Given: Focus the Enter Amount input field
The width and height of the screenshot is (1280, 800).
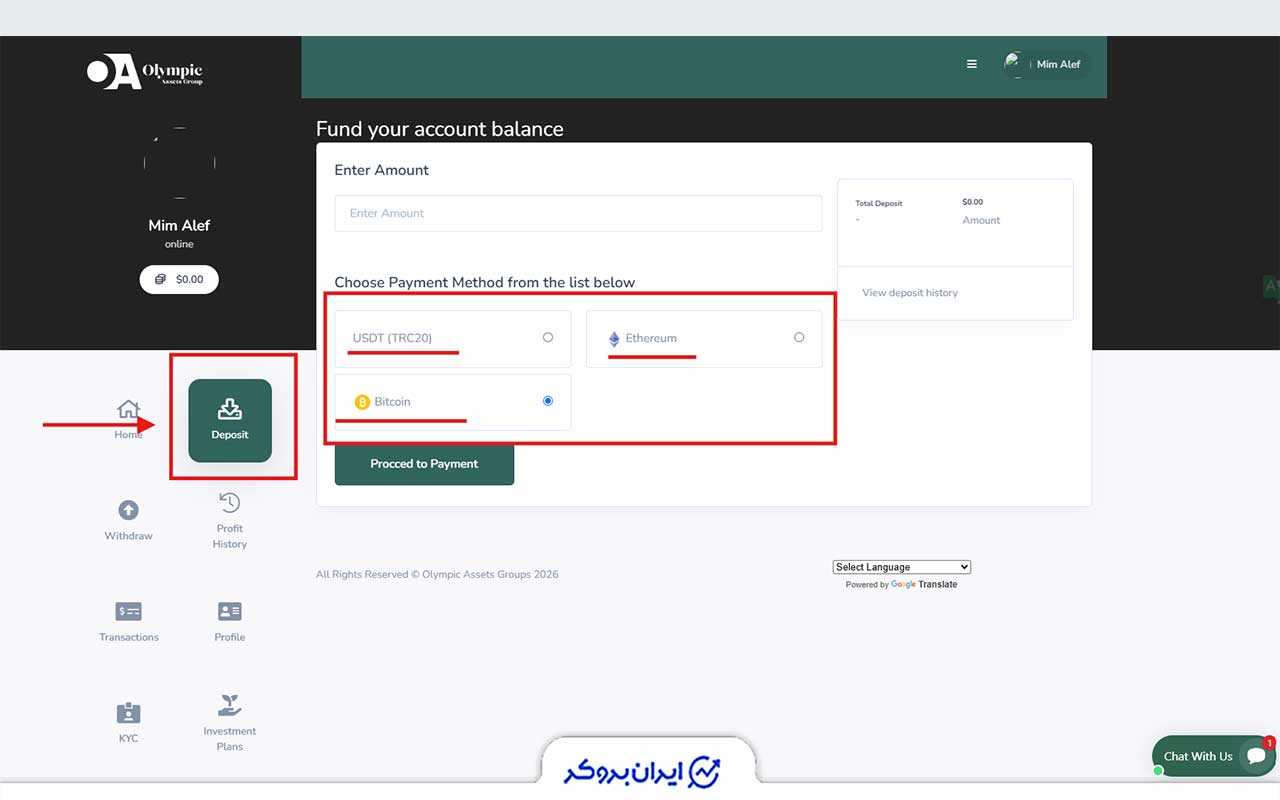Looking at the screenshot, I should coord(578,213).
